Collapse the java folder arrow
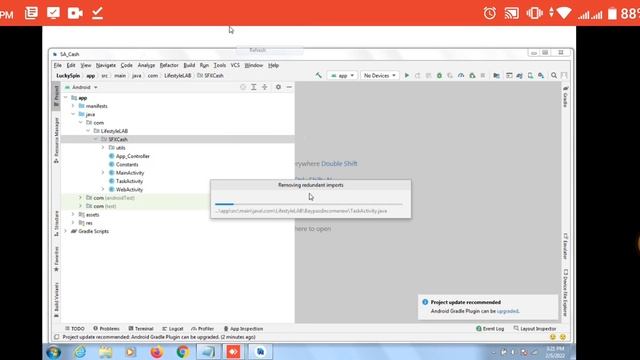Image resolution: width=640 pixels, height=360 pixels. pyautogui.click(x=73, y=114)
